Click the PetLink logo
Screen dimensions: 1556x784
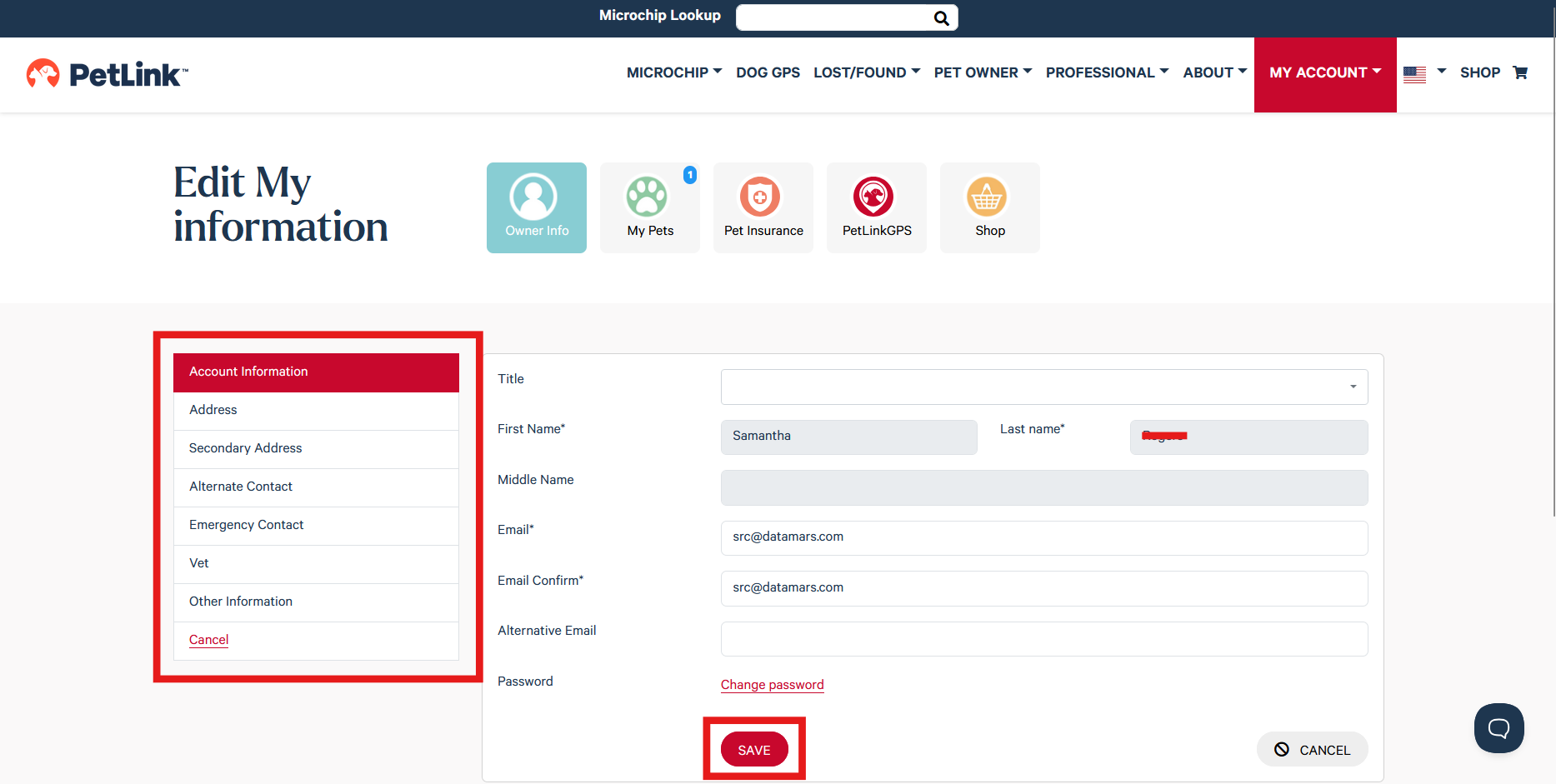click(107, 74)
